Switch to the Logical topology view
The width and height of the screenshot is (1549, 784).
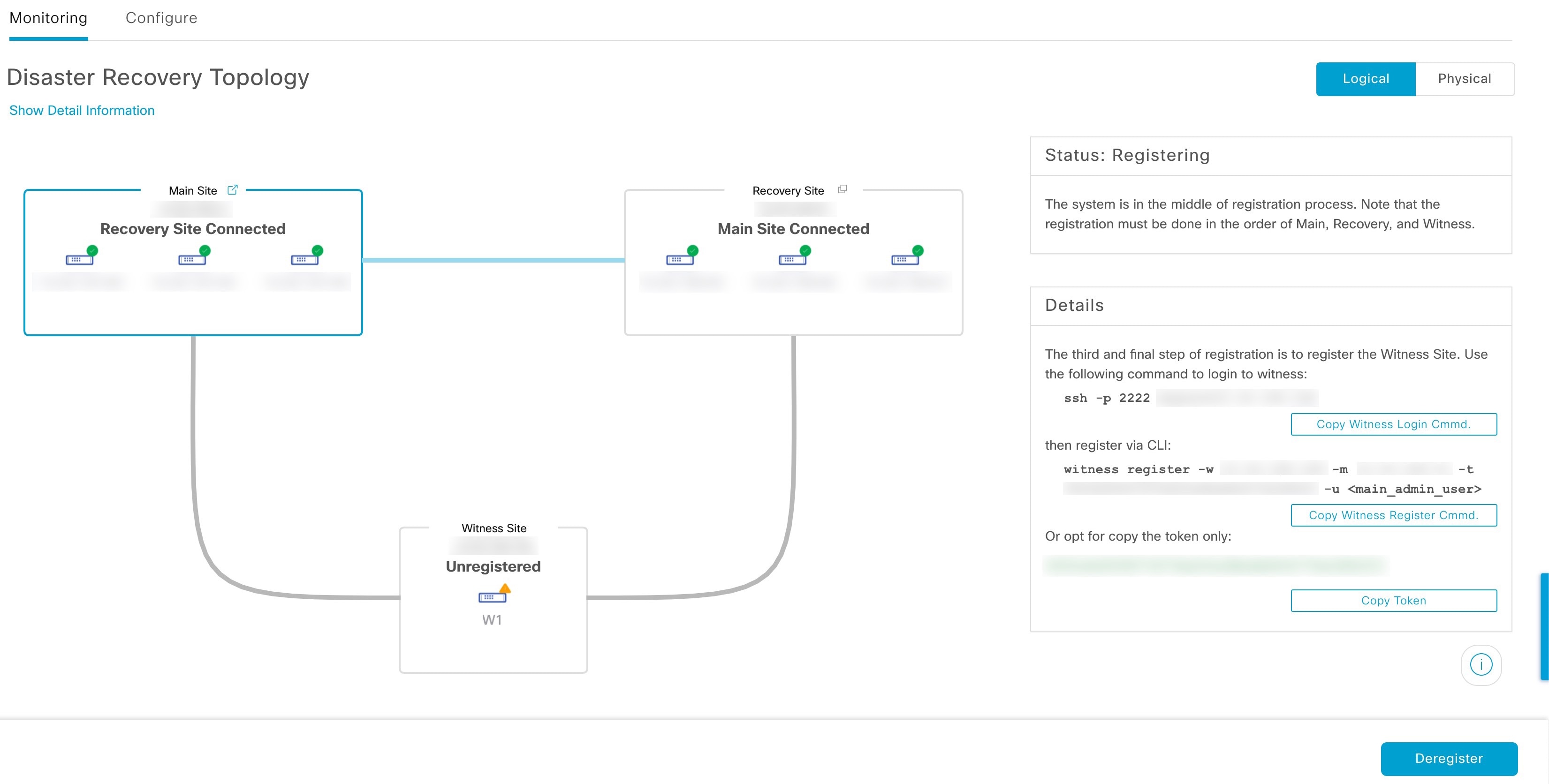click(1366, 78)
